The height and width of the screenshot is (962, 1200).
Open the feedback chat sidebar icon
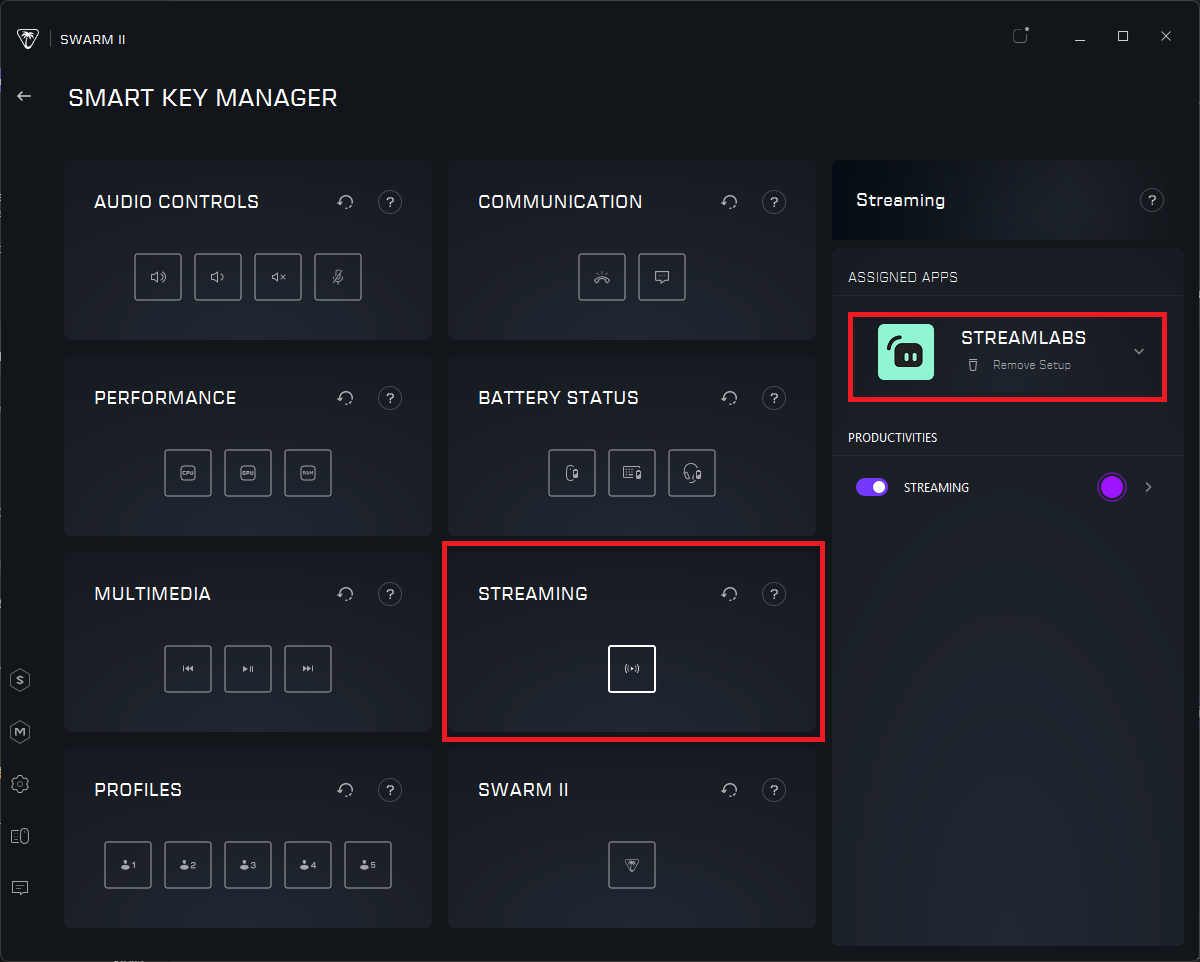pyautogui.click(x=20, y=887)
